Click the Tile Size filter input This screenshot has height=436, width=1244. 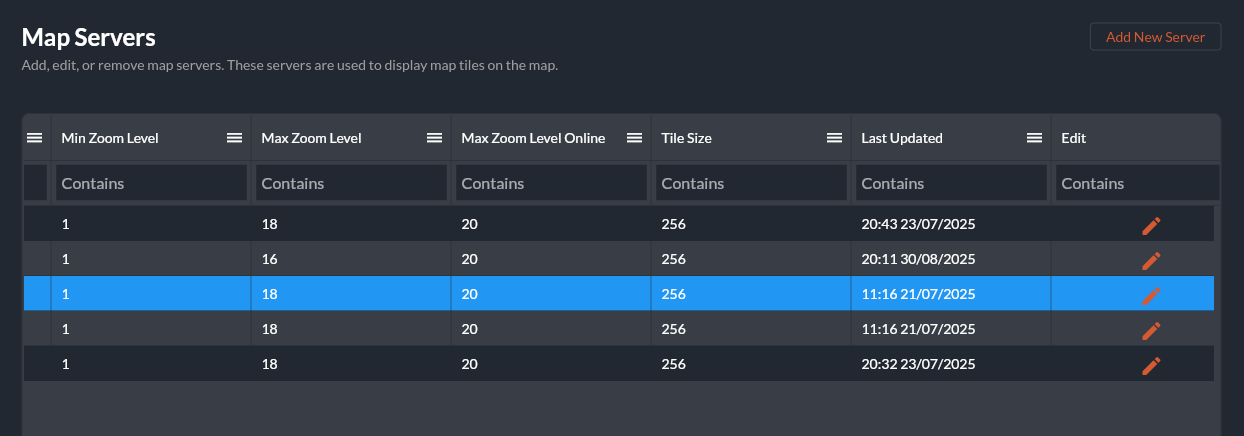(x=751, y=183)
